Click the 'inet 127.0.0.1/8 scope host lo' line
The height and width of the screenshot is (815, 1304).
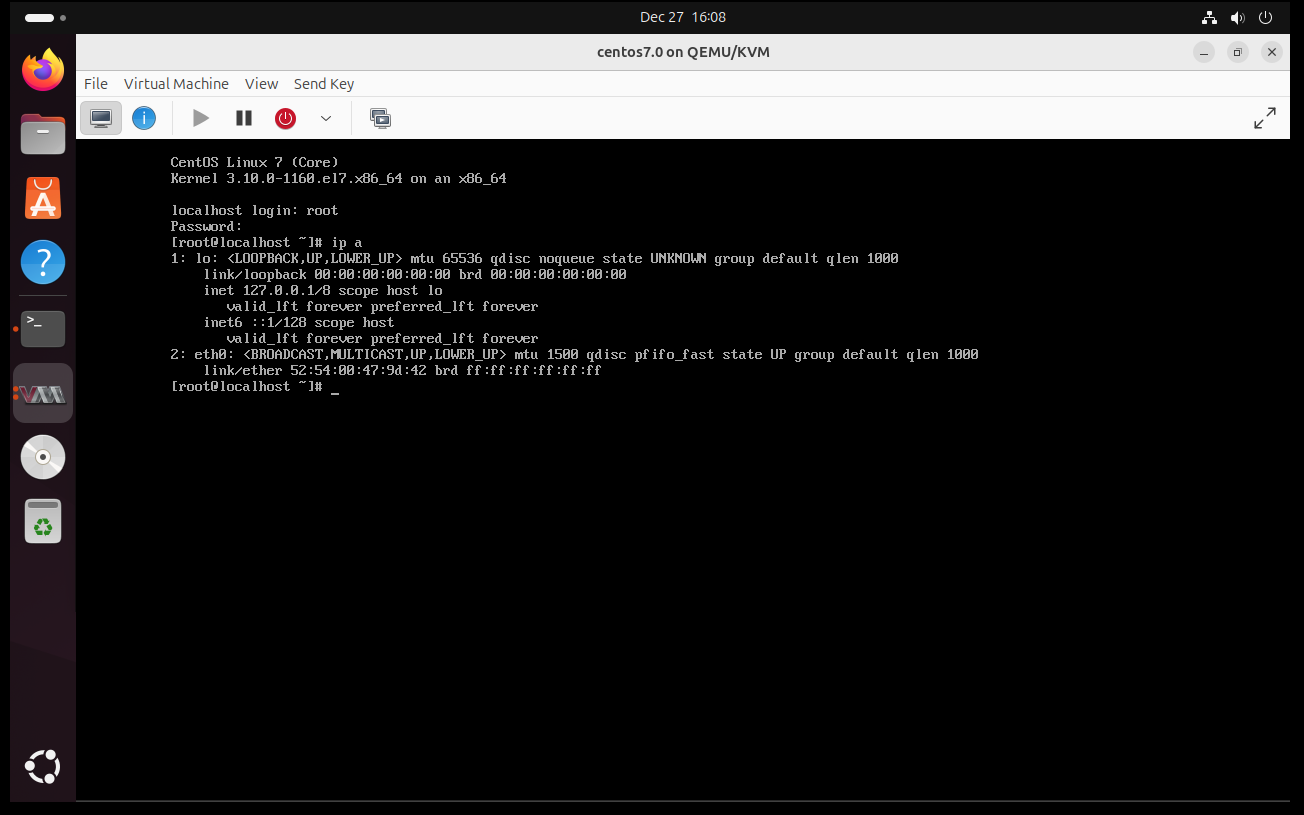323,290
